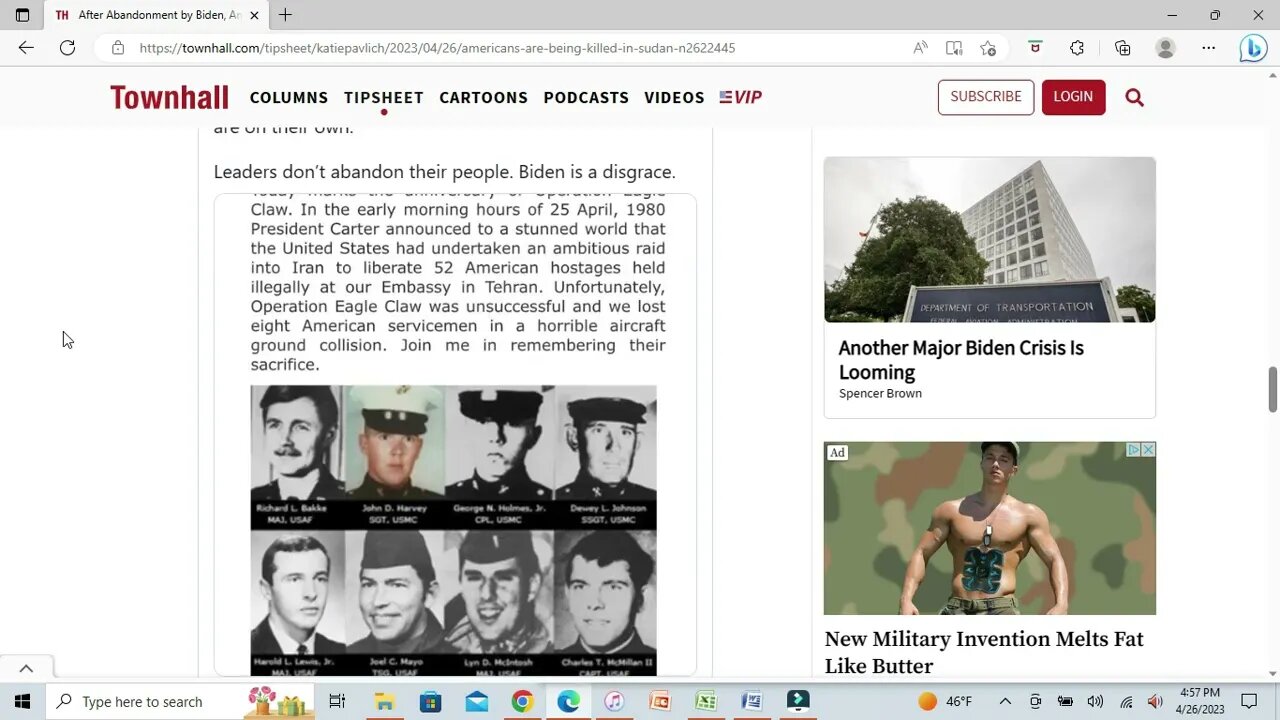Open Another Major Biden Crisis Is Looming
1280x720 pixels.
961,359
